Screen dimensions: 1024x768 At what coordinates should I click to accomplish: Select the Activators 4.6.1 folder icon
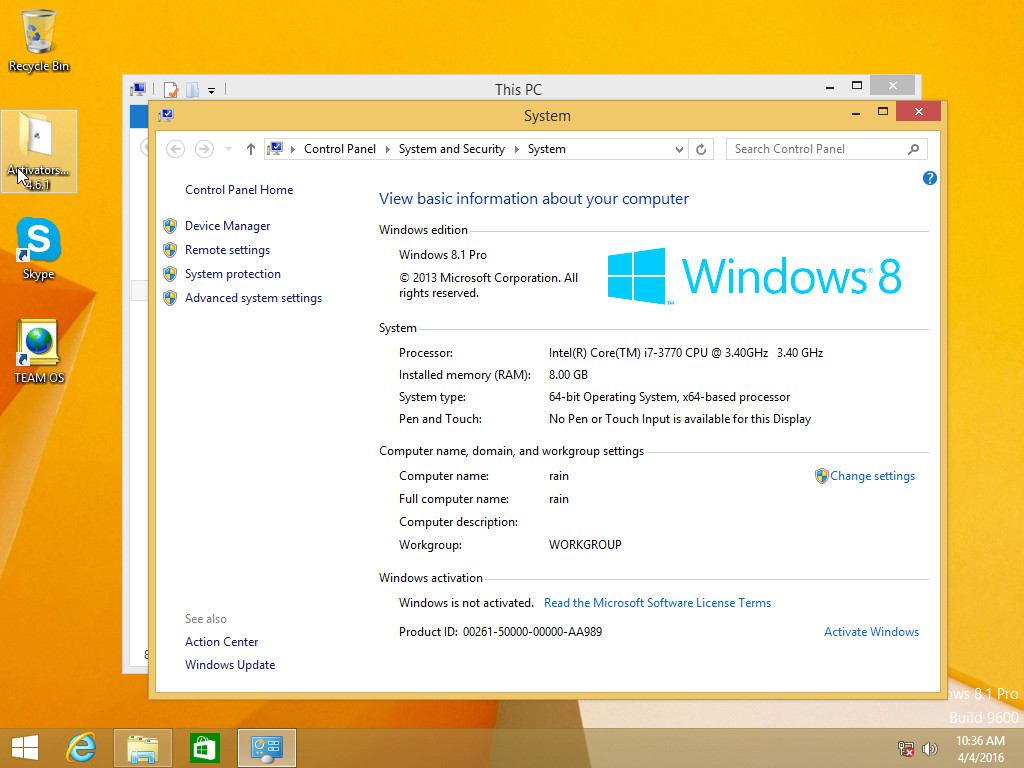pos(39,151)
